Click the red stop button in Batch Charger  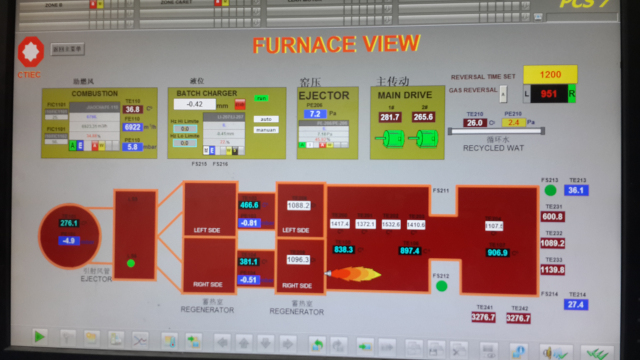click(240, 104)
